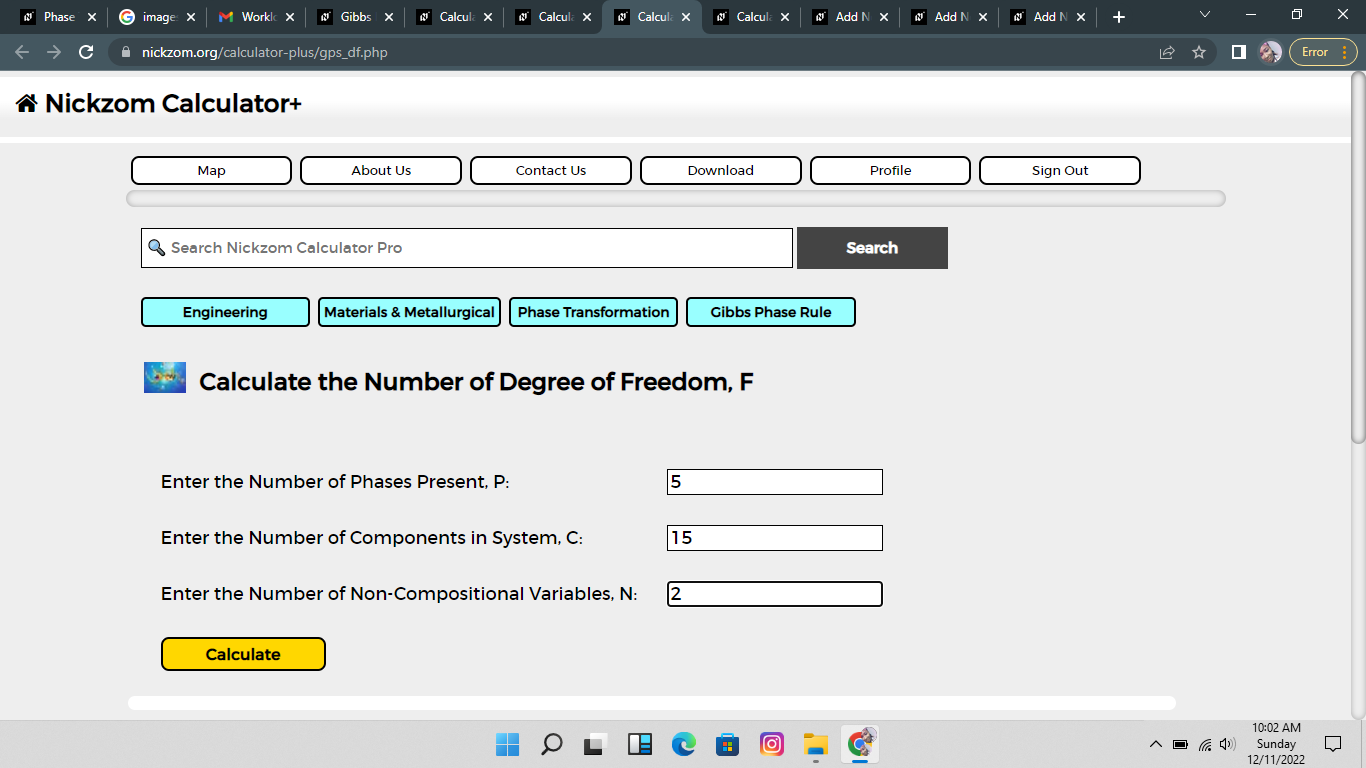Open Materials & Metallurgical breadcrumb
1366x768 pixels.
409,312
